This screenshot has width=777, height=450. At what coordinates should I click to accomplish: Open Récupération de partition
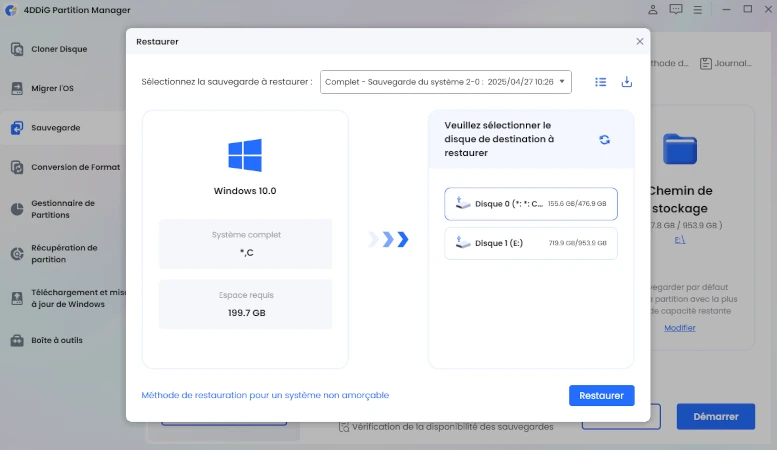tap(64, 254)
